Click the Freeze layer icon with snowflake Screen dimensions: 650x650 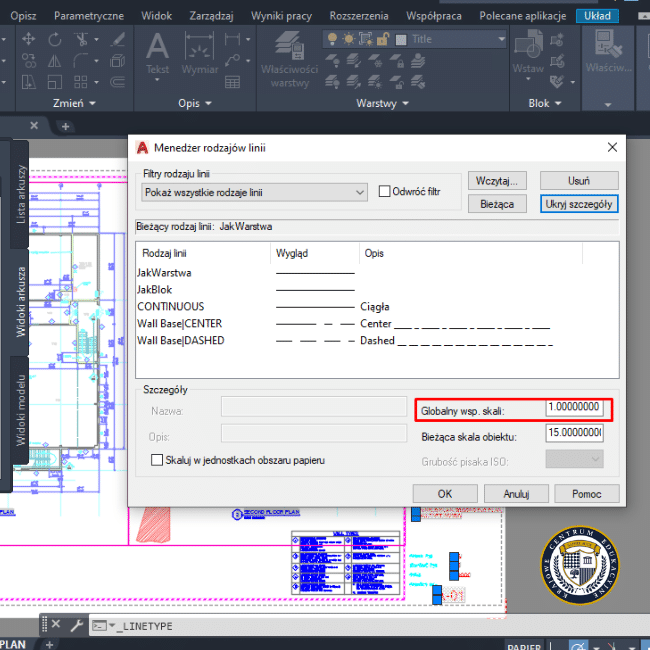[x=375, y=61]
